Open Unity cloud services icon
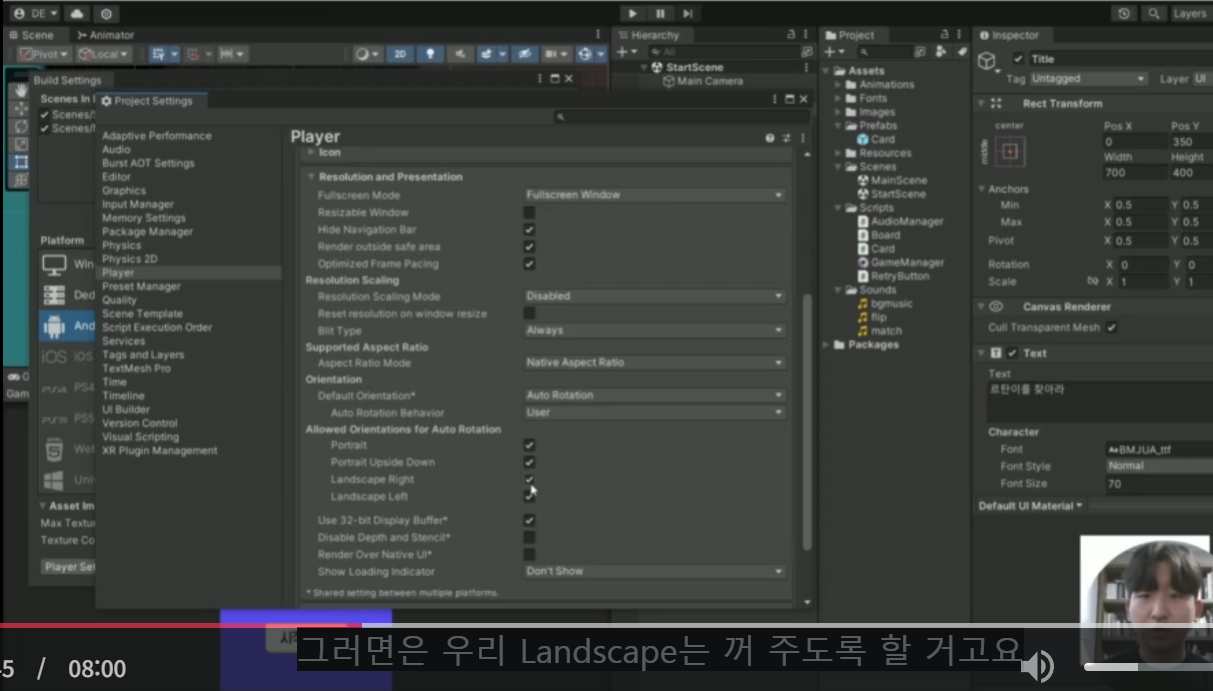 click(x=78, y=14)
